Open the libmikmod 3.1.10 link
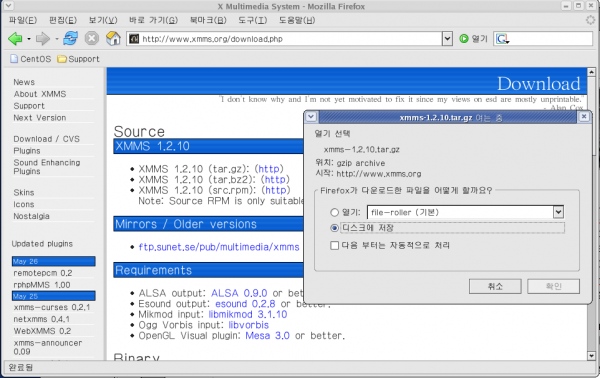The image size is (600, 378). click(248, 314)
